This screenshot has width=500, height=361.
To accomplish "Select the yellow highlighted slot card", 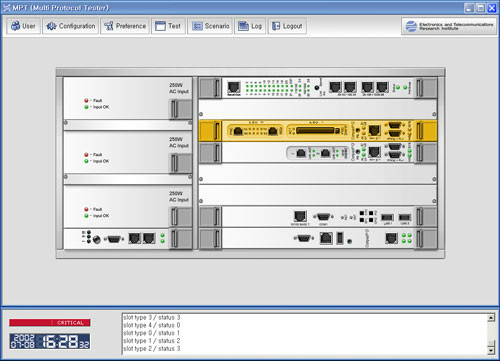I will coord(318,131).
